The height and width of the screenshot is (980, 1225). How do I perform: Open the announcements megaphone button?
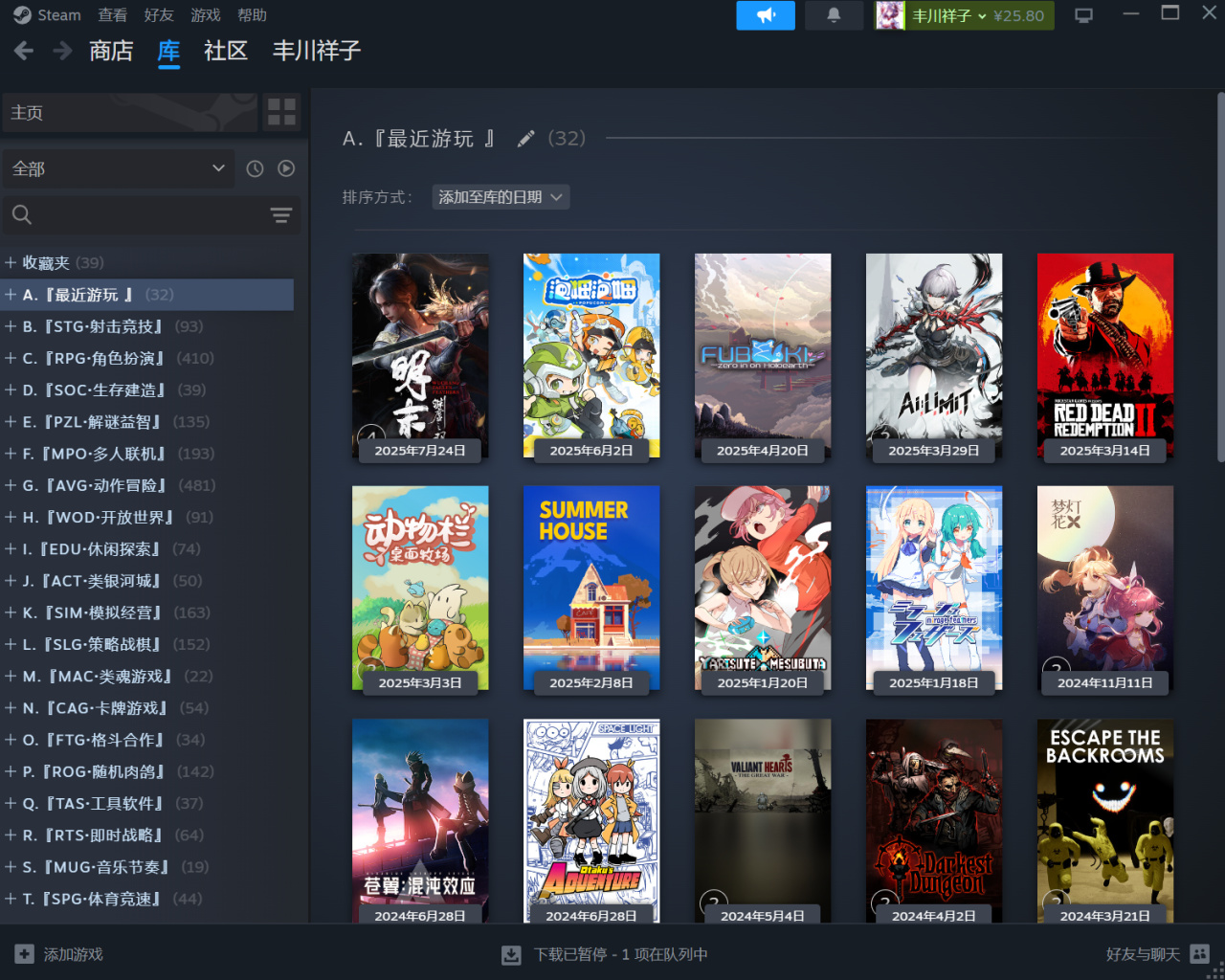[766, 15]
